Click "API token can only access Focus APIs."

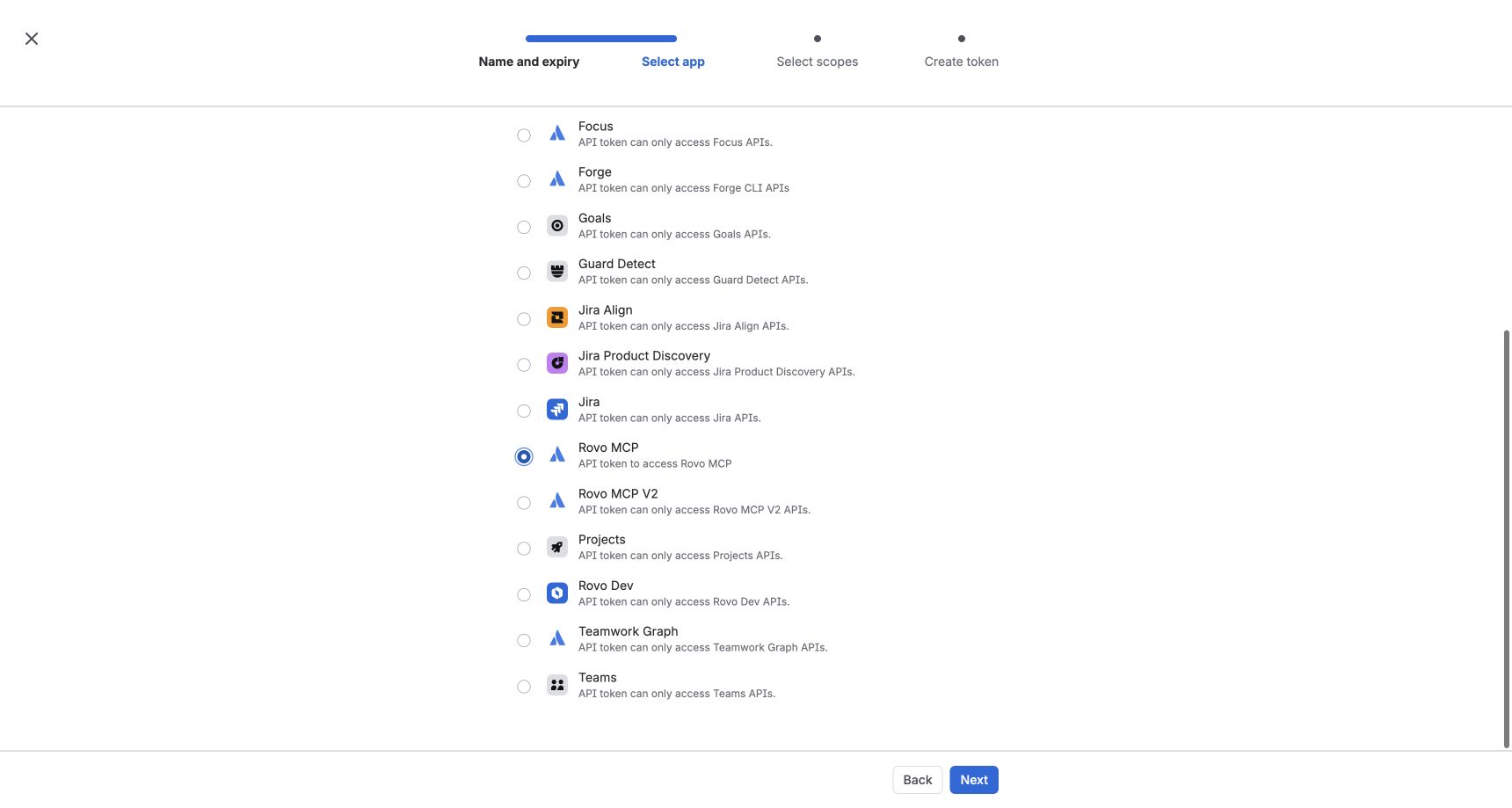point(676,142)
